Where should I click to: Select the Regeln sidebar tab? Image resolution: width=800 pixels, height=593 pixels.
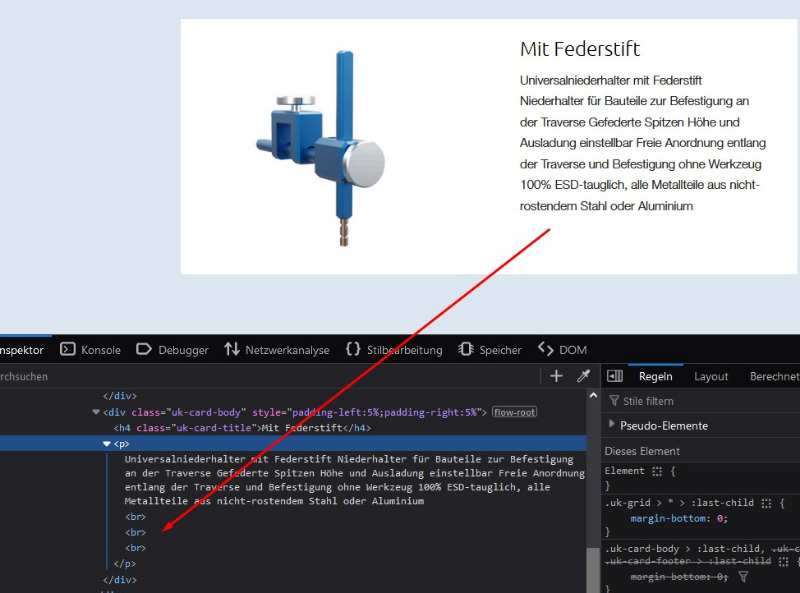click(x=656, y=377)
